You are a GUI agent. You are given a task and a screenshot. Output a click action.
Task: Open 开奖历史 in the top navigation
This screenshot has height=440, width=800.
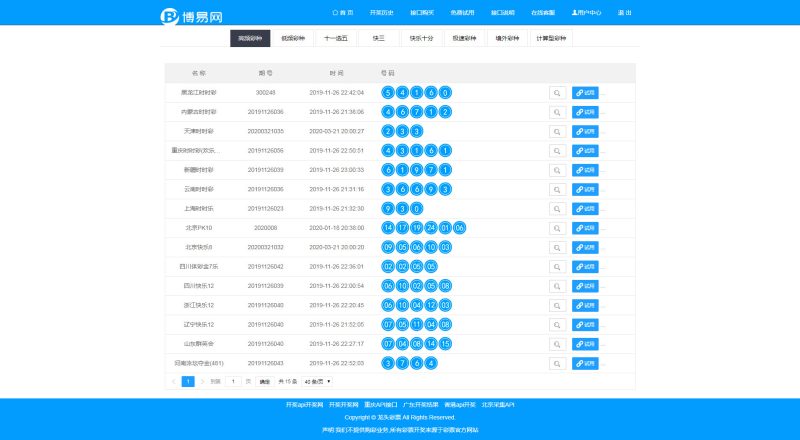click(x=382, y=13)
